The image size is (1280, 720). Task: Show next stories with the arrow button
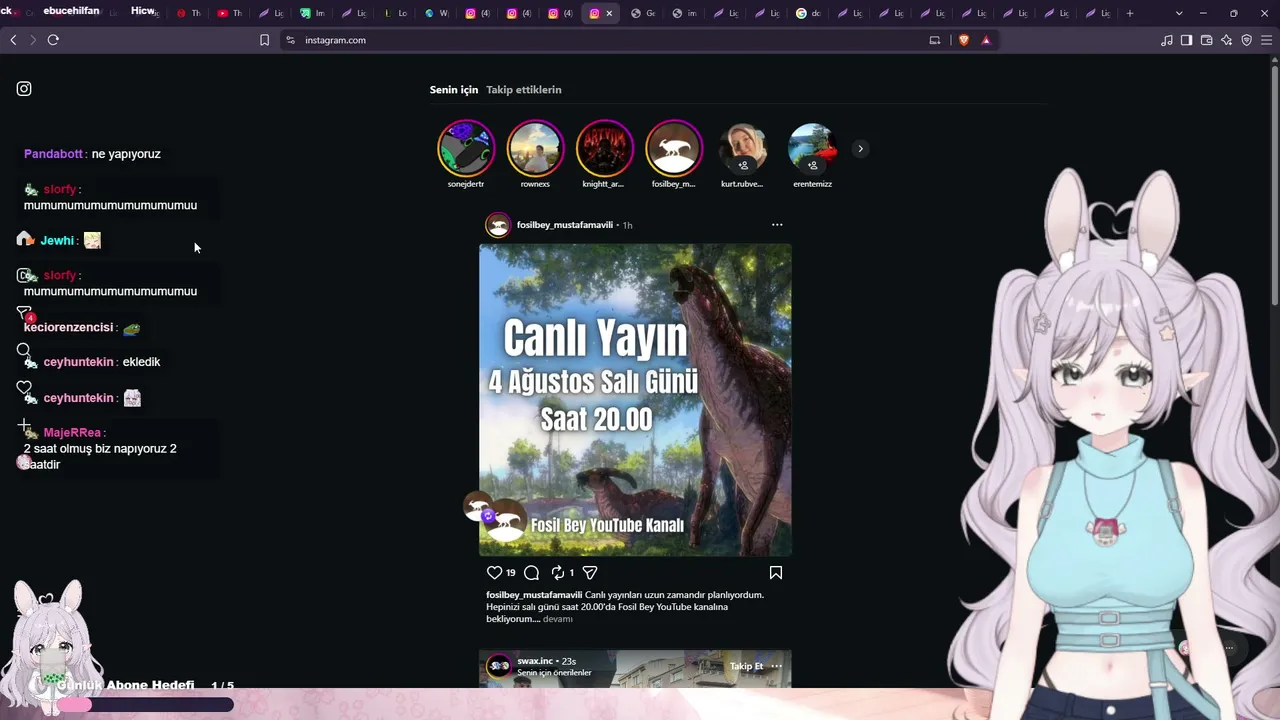[860, 149]
